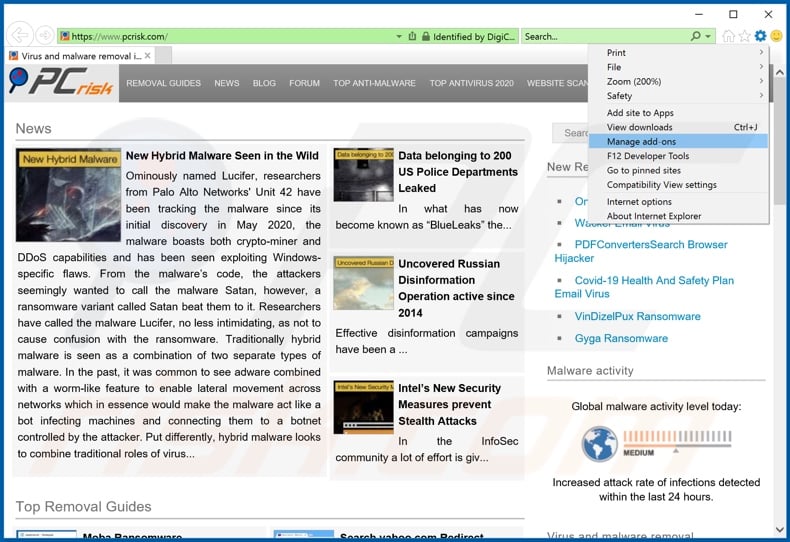Click the browser Back arrow button
Screen dimensions: 790x542
click(20, 35)
